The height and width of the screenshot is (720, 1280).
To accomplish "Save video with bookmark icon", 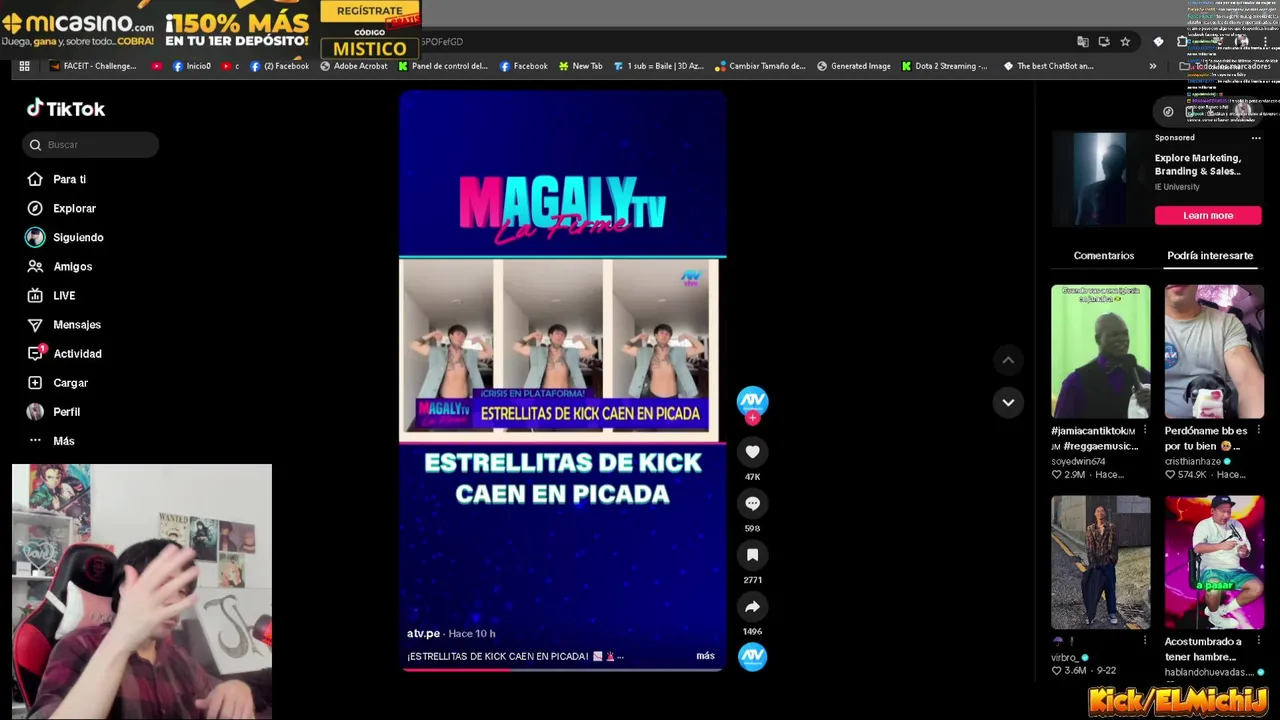I will point(752,555).
